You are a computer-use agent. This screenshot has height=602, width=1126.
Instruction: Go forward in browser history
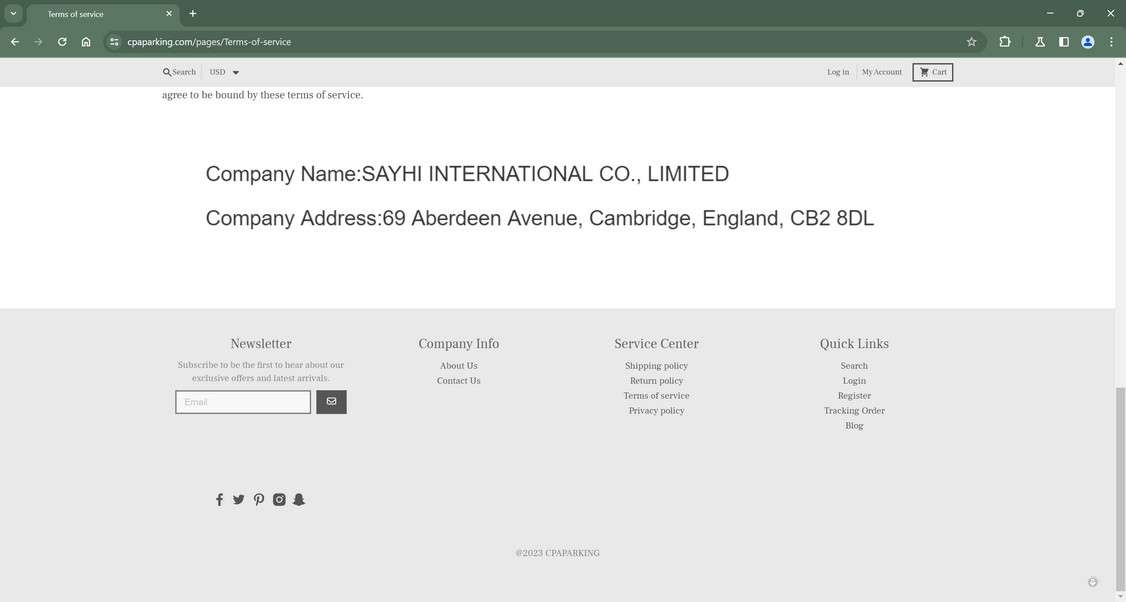(38, 42)
